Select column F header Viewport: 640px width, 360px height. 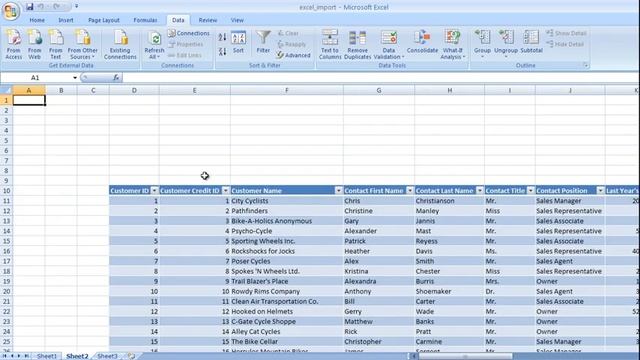coord(287,90)
